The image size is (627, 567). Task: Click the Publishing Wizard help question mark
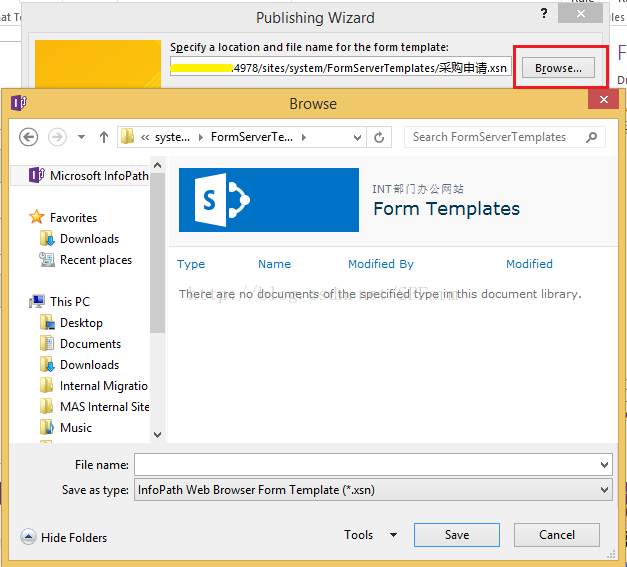(544, 14)
